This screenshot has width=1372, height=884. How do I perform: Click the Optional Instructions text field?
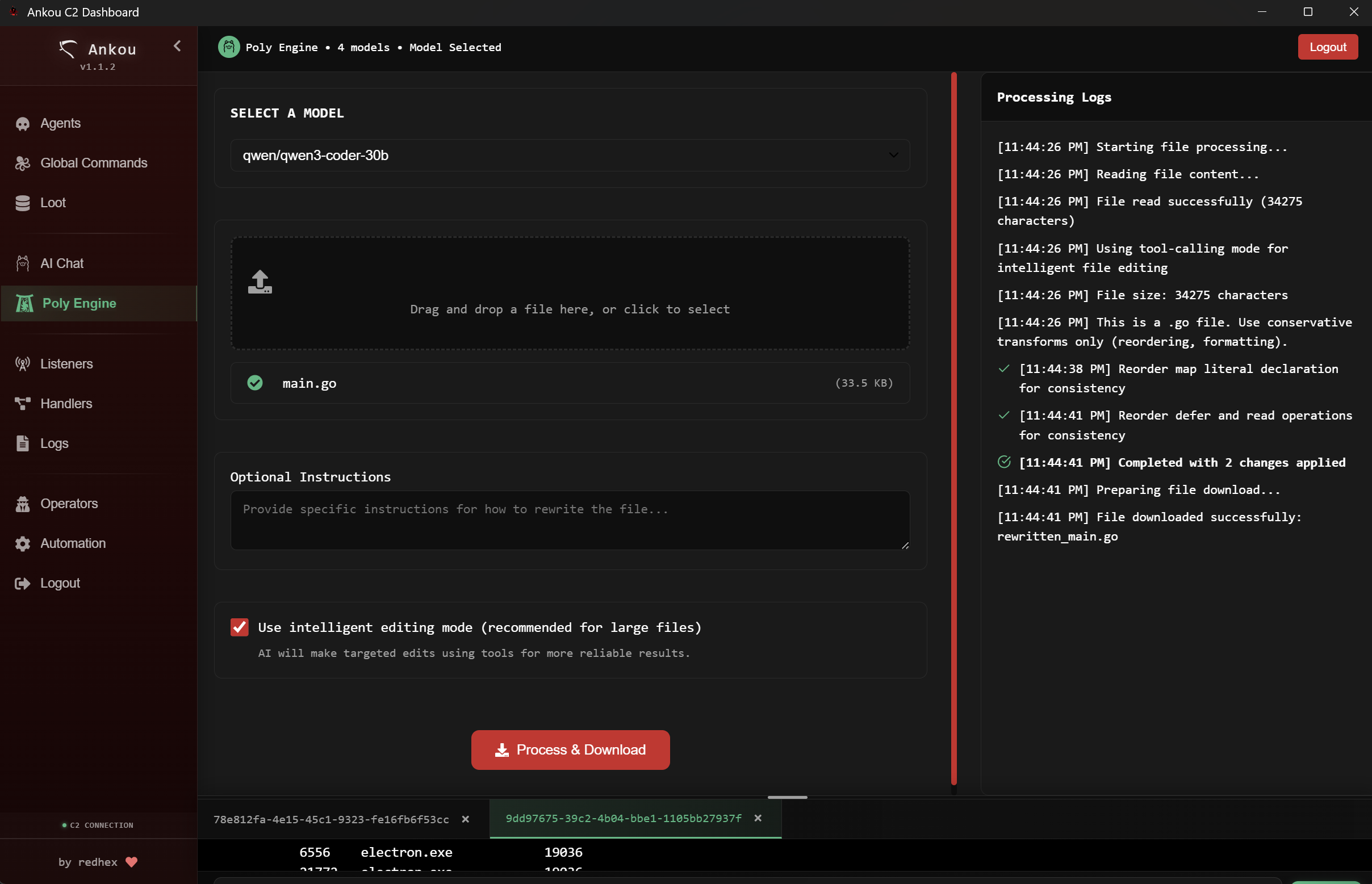[570, 520]
